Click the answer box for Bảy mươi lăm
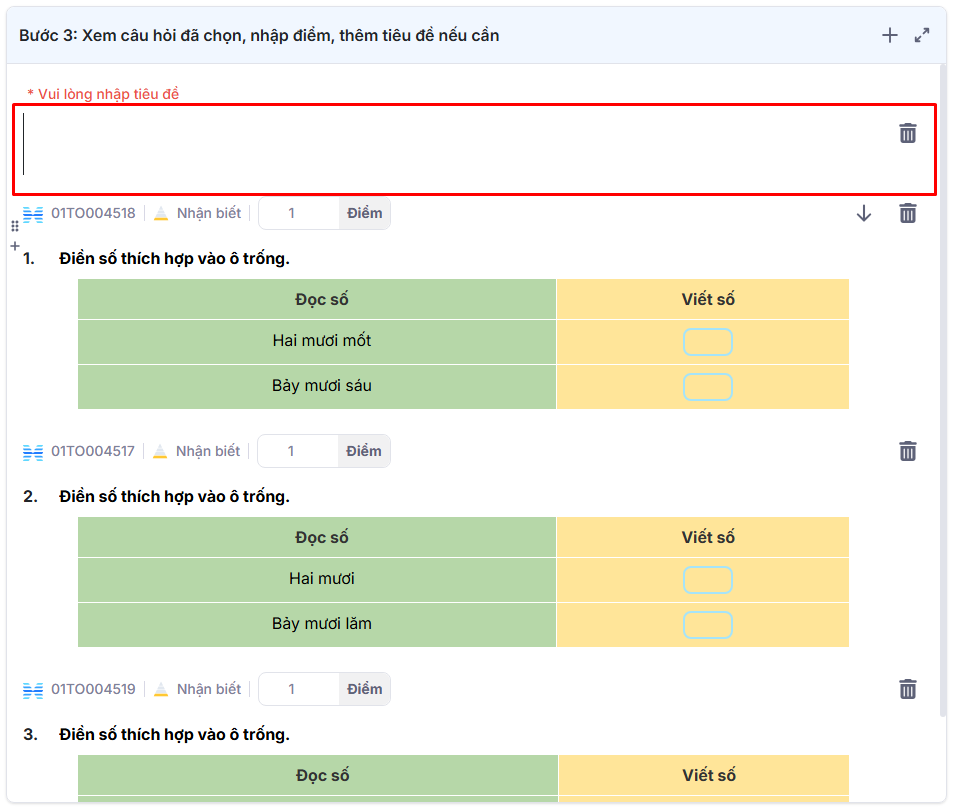 click(x=707, y=624)
